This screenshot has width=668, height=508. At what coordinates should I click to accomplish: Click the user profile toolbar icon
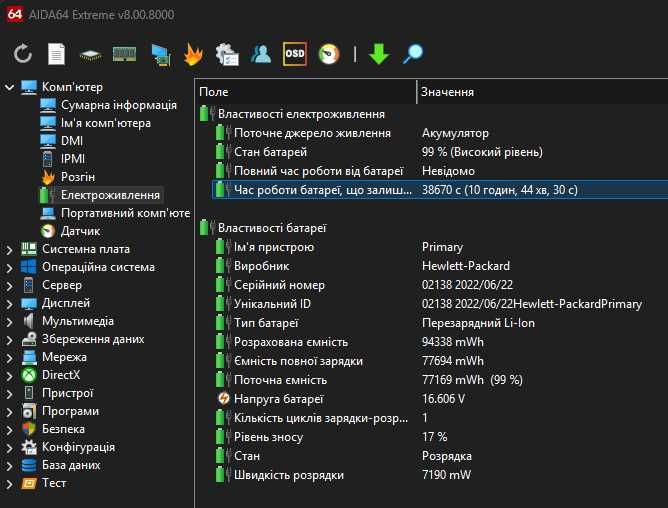pos(261,54)
